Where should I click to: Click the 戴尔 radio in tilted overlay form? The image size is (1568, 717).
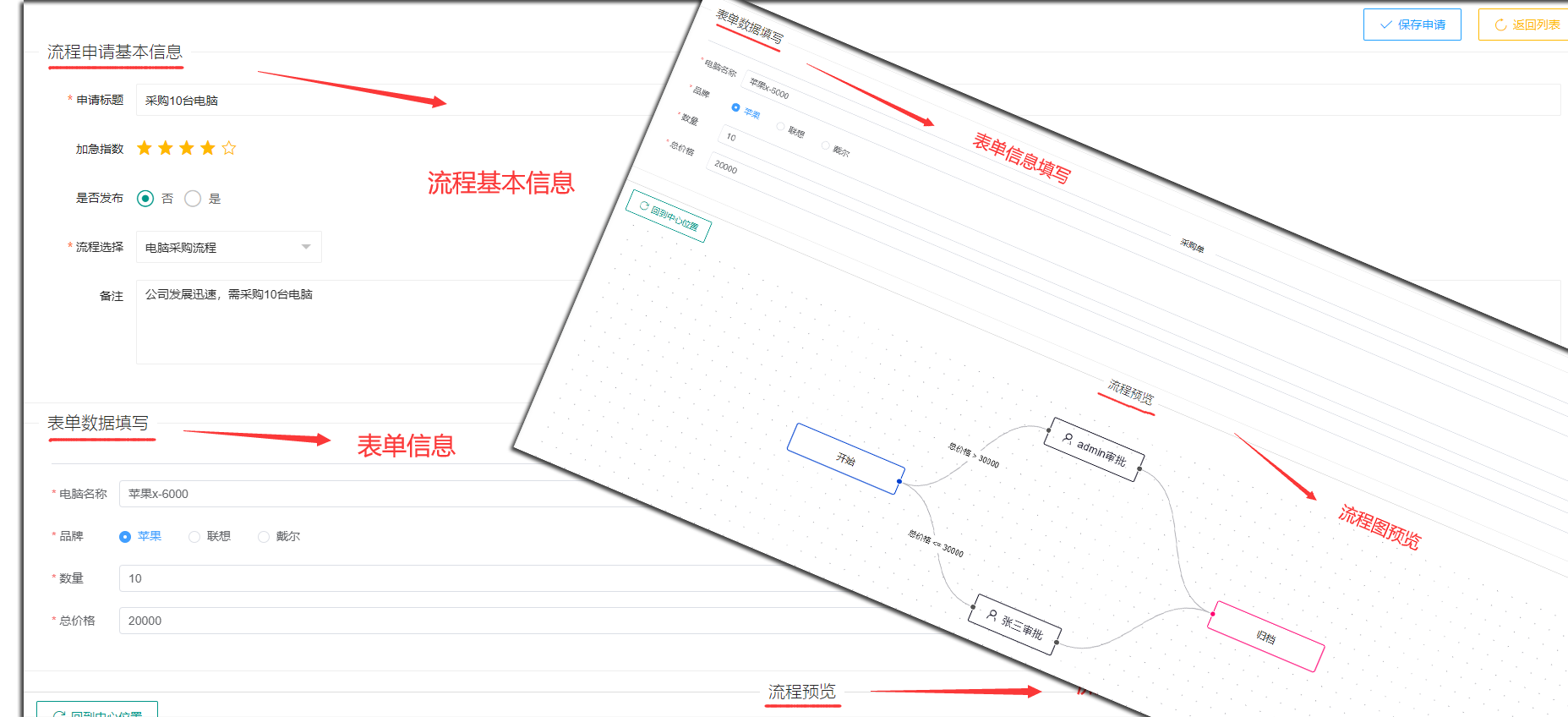tap(825, 145)
